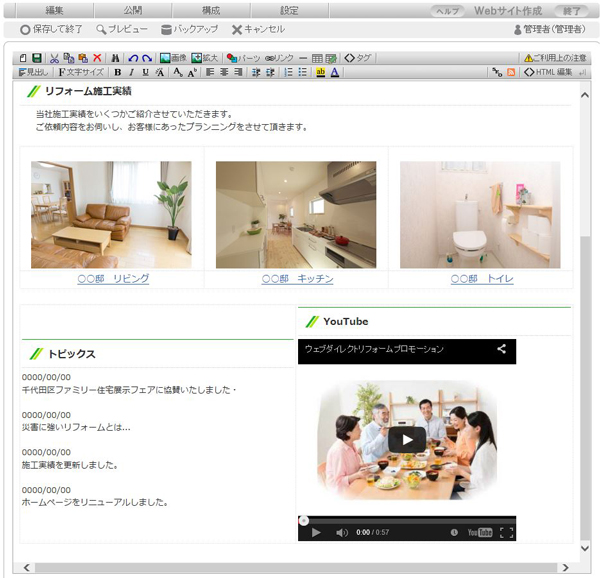Click the first of the two indent icons
Image resolution: width=600 pixels, height=578 pixels.
256,72
